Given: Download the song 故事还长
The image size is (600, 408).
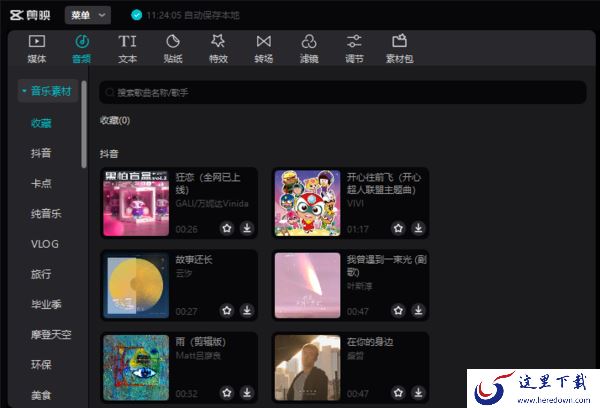Looking at the screenshot, I should click(247, 310).
